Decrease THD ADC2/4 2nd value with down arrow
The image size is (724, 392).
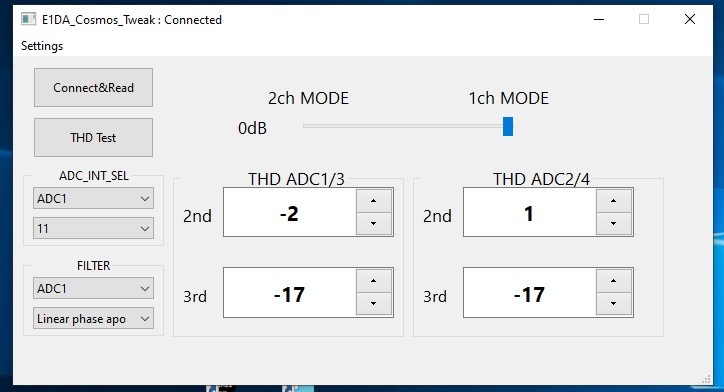click(x=614, y=224)
